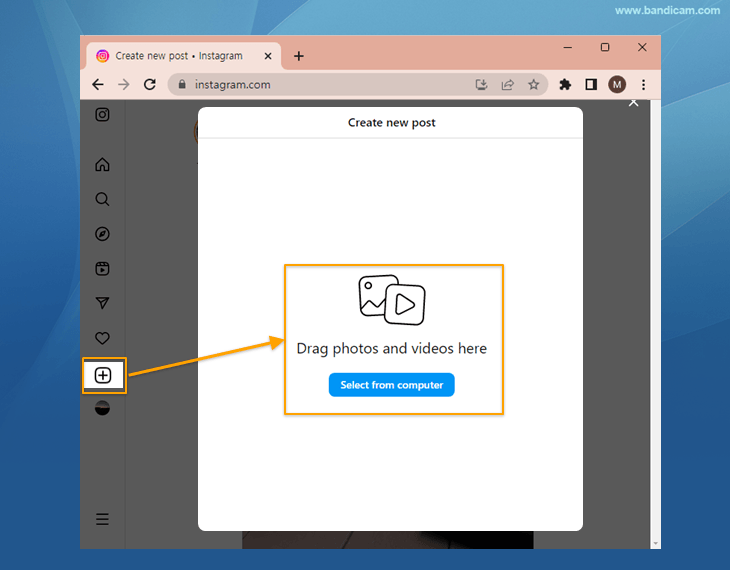Image resolution: width=730 pixels, height=570 pixels.
Task: Open Messages paper plane icon
Action: click(x=102, y=303)
